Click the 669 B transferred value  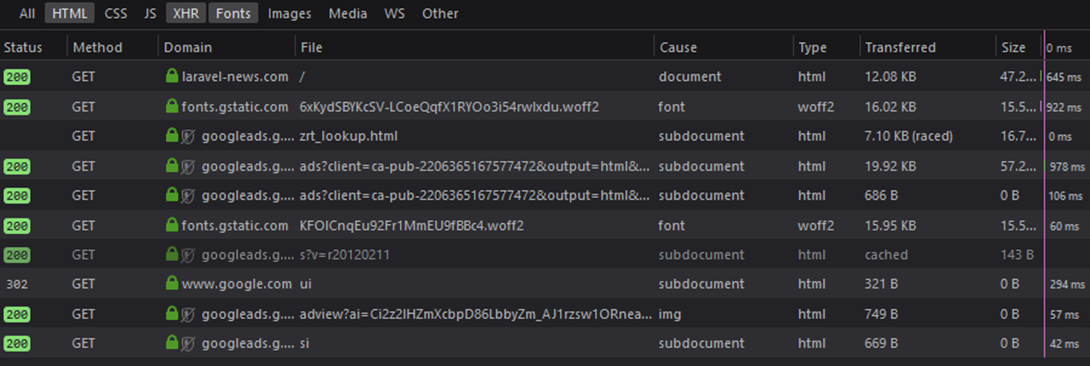(x=881, y=342)
